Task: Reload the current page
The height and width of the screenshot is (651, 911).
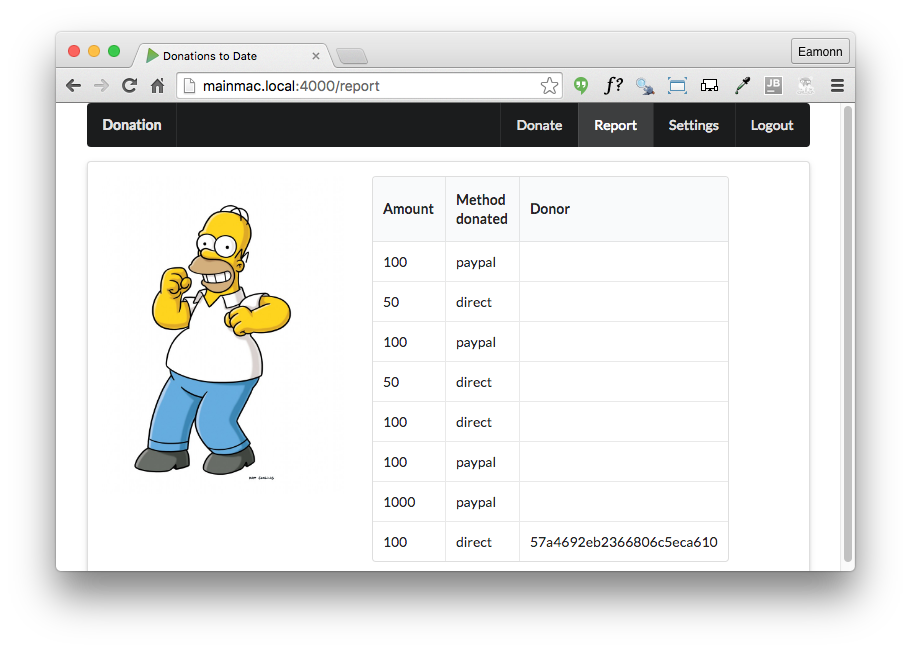Action: [129, 86]
